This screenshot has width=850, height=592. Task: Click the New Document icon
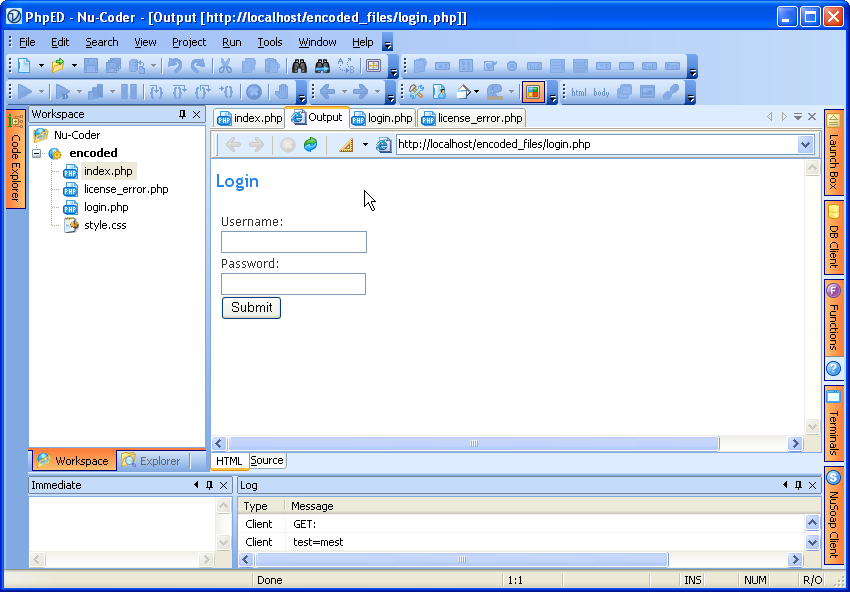(x=25, y=66)
